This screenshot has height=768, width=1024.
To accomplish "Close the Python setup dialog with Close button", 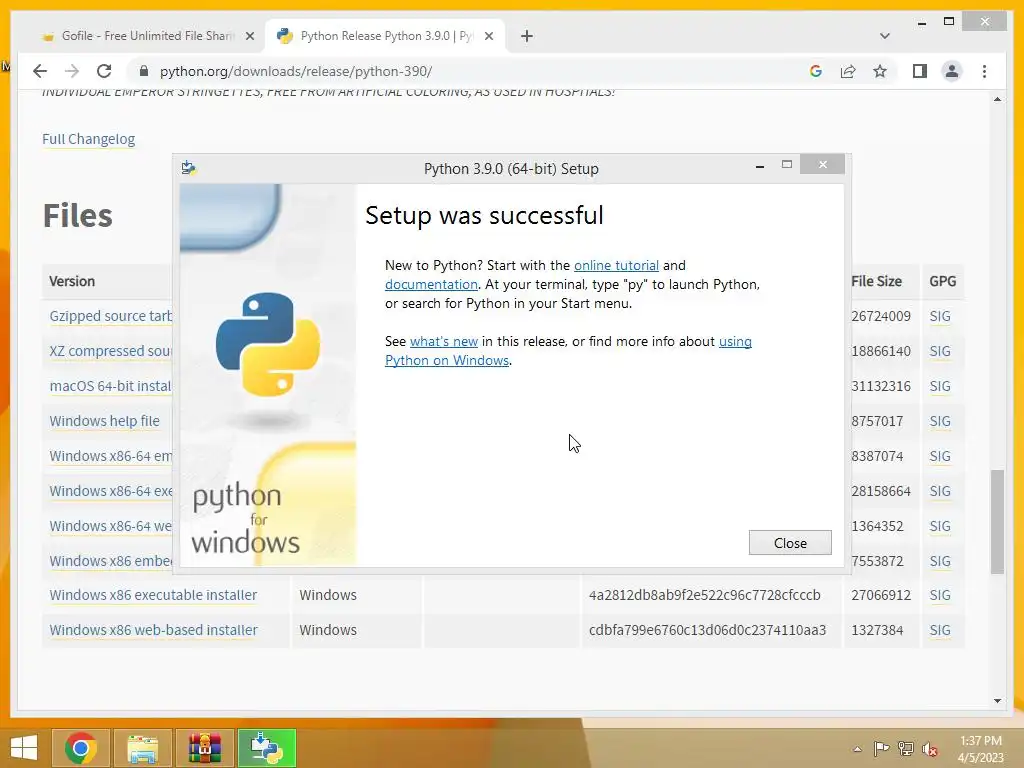I will [x=790, y=543].
